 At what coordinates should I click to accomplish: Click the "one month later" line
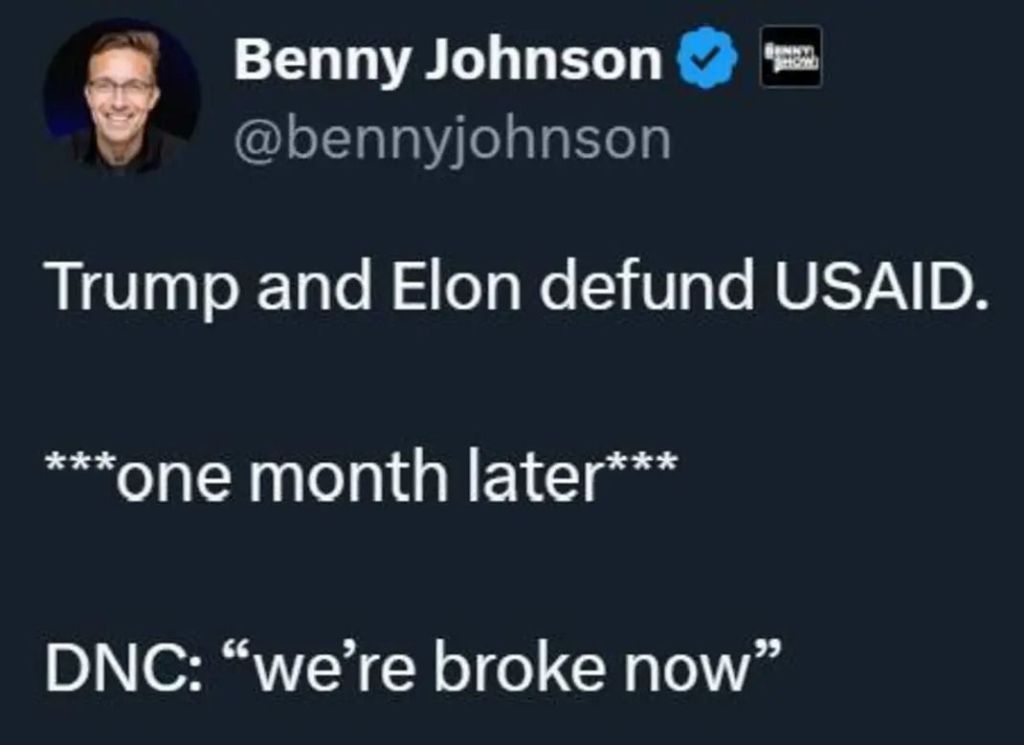[360, 477]
